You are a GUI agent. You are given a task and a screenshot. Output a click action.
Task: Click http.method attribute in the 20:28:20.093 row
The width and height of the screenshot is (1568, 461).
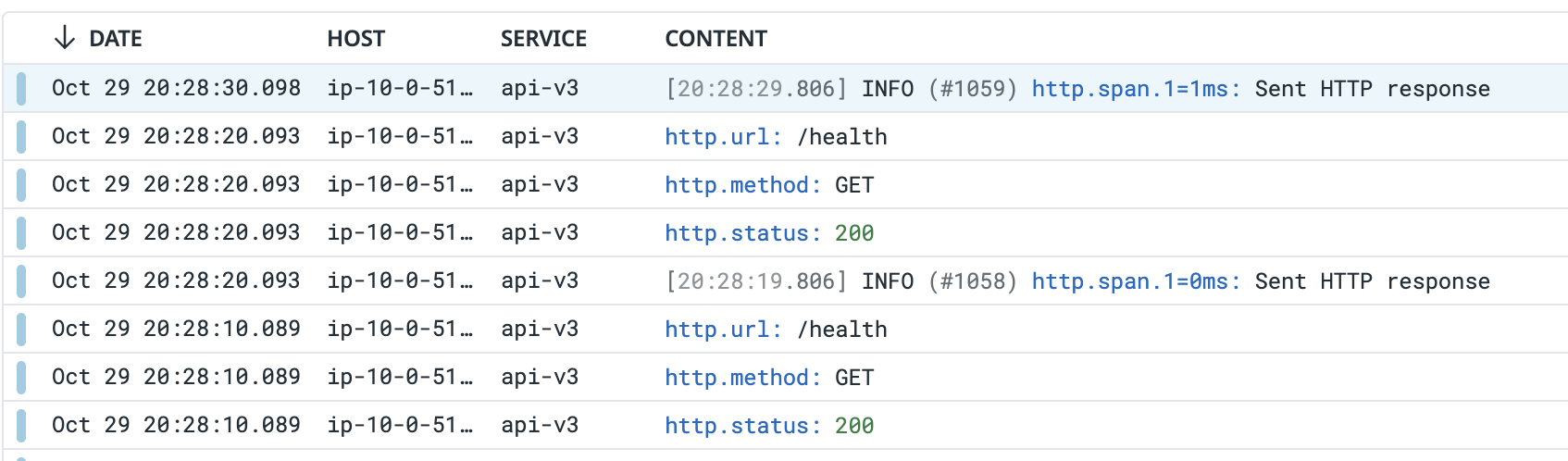pos(742,185)
